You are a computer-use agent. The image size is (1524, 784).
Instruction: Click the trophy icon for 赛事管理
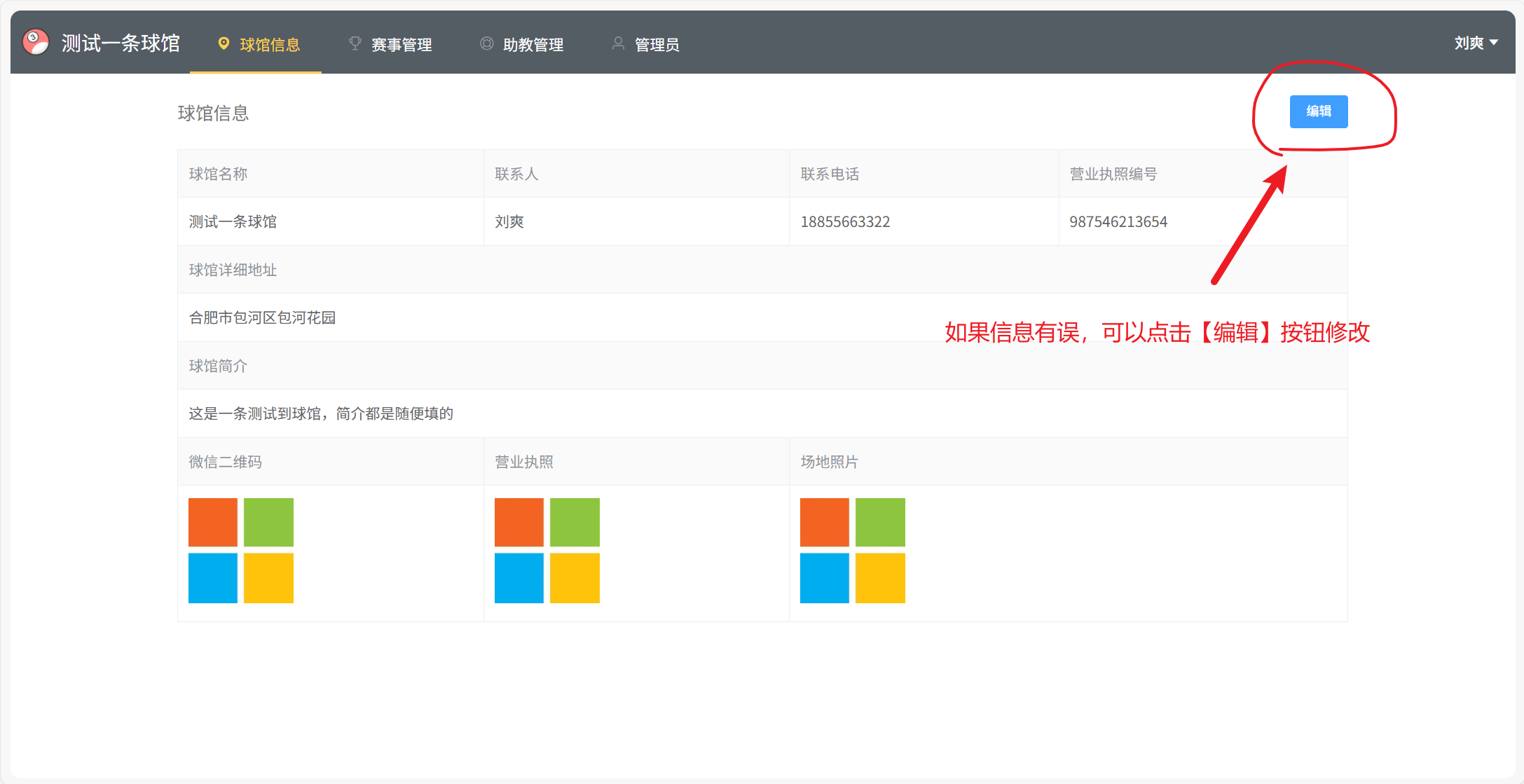[x=355, y=43]
